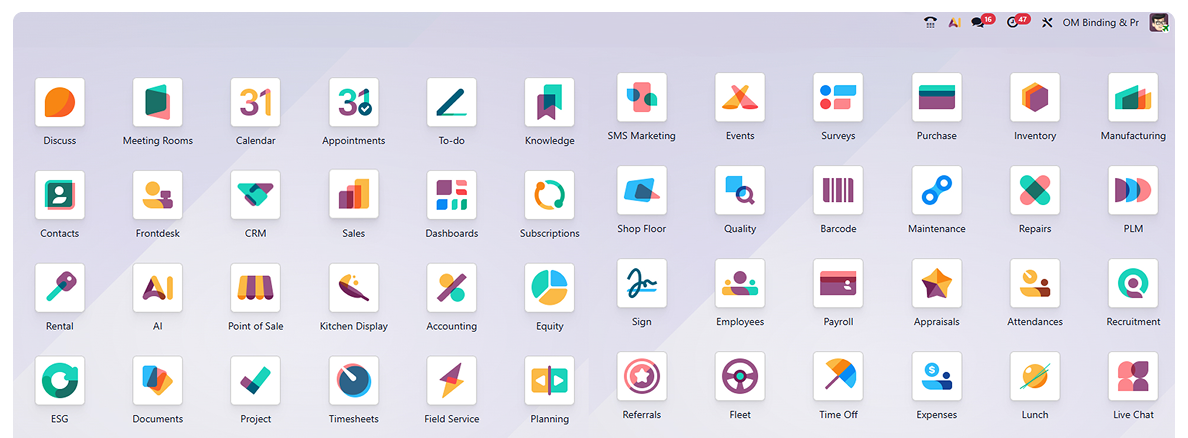Open the Discuss app
1188x438 pixels.
point(59,103)
